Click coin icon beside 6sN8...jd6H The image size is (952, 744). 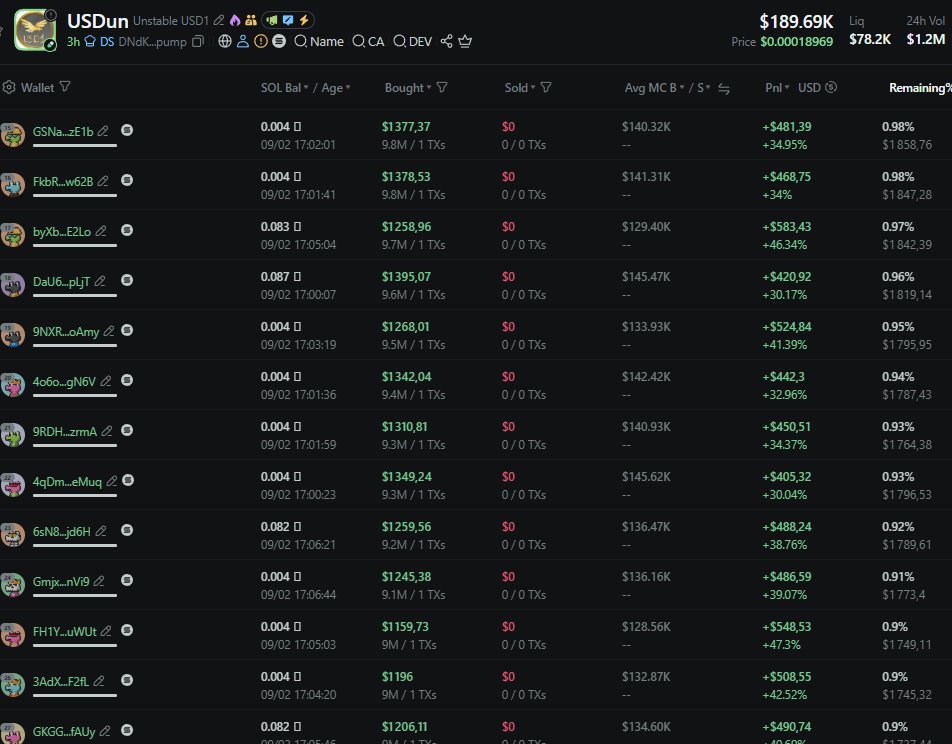[x=127, y=530]
